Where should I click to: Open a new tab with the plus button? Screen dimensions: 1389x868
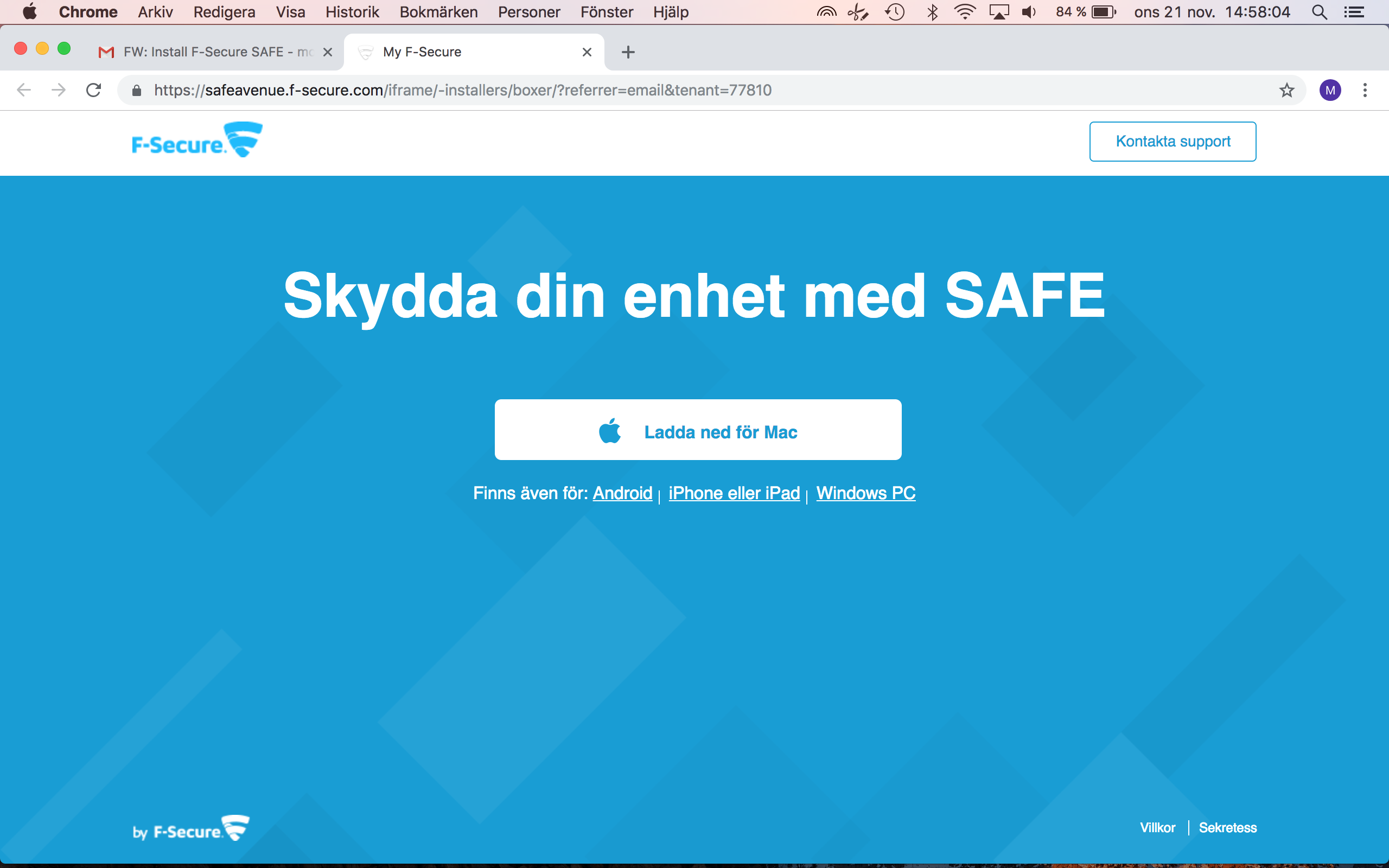pos(628,52)
